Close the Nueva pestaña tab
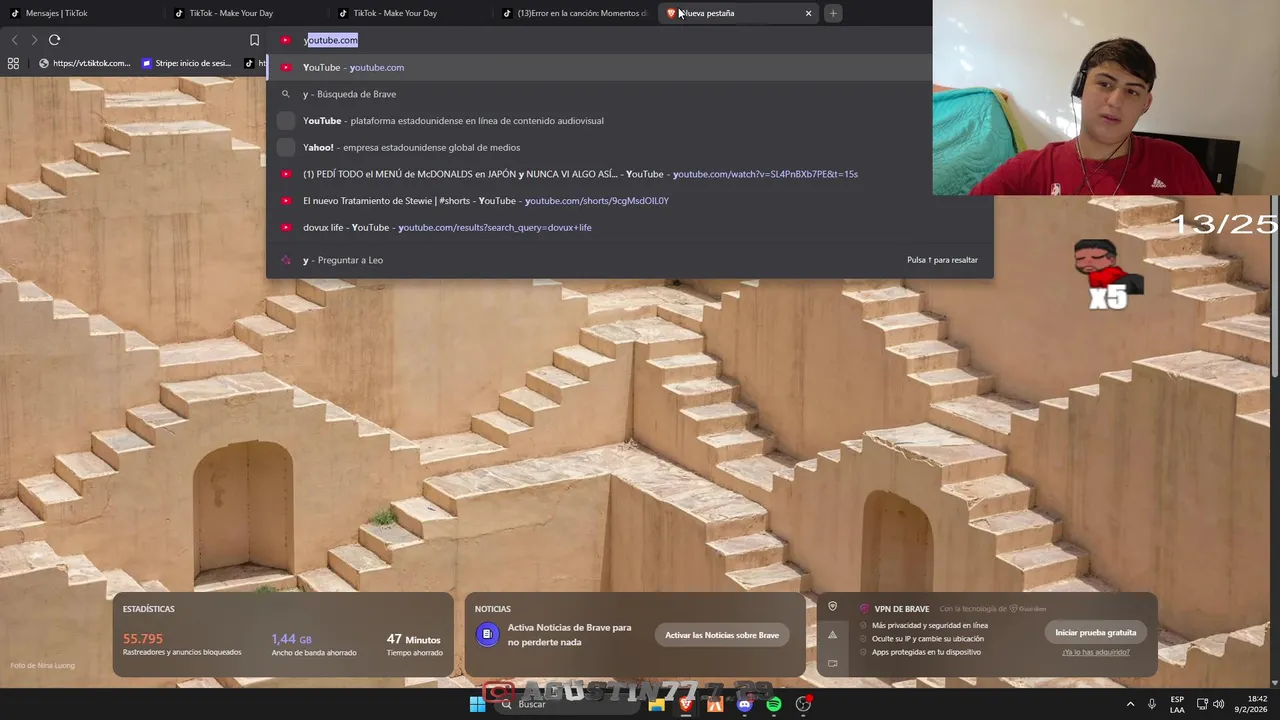This screenshot has height=720, width=1280. [x=808, y=13]
